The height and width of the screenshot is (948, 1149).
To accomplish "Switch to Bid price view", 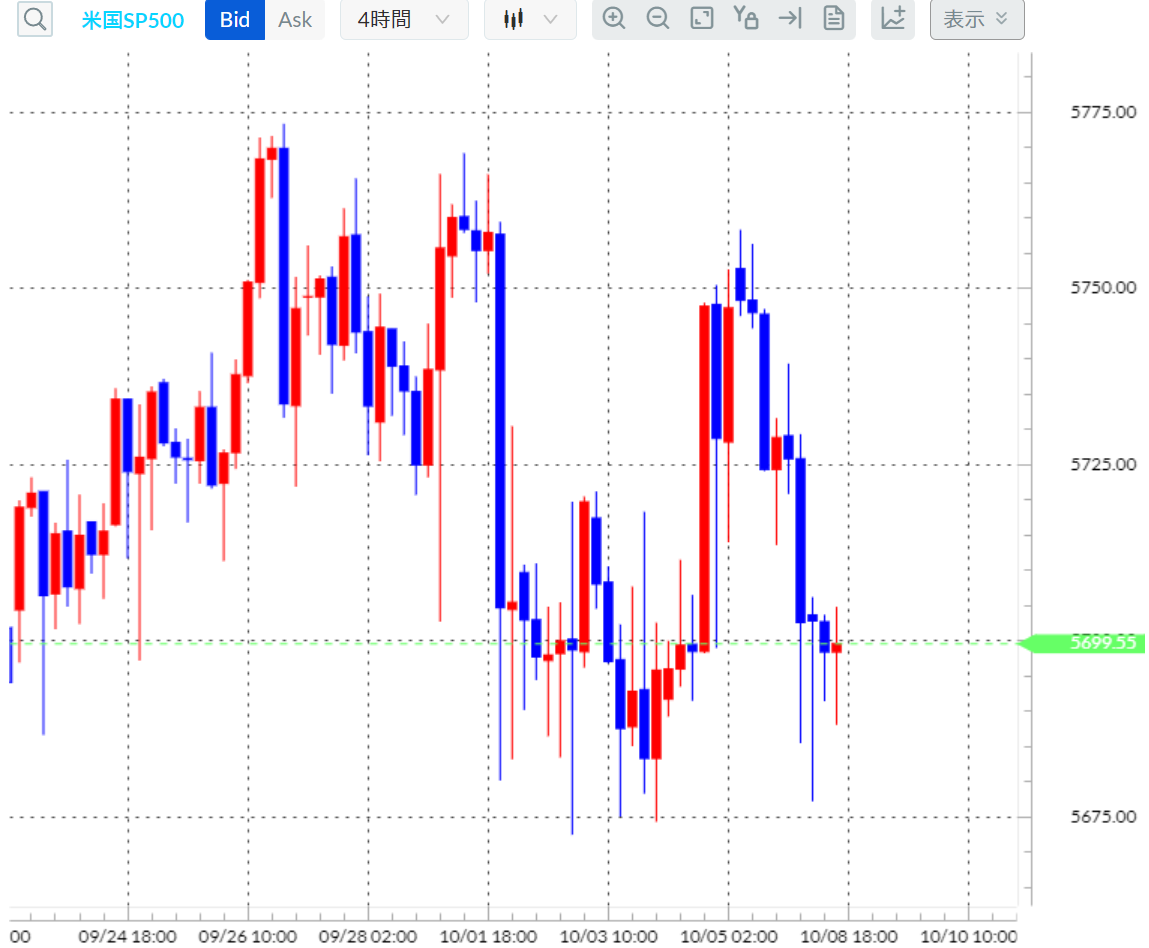I will click(234, 20).
